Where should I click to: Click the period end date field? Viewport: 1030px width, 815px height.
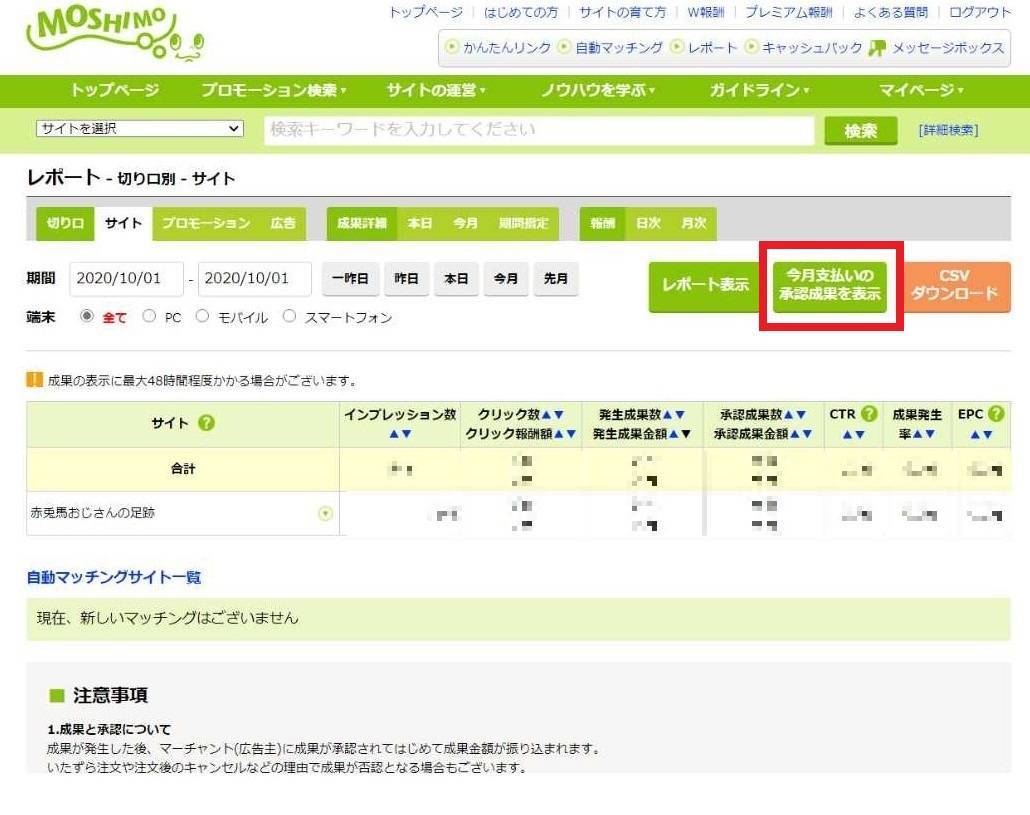(x=254, y=278)
